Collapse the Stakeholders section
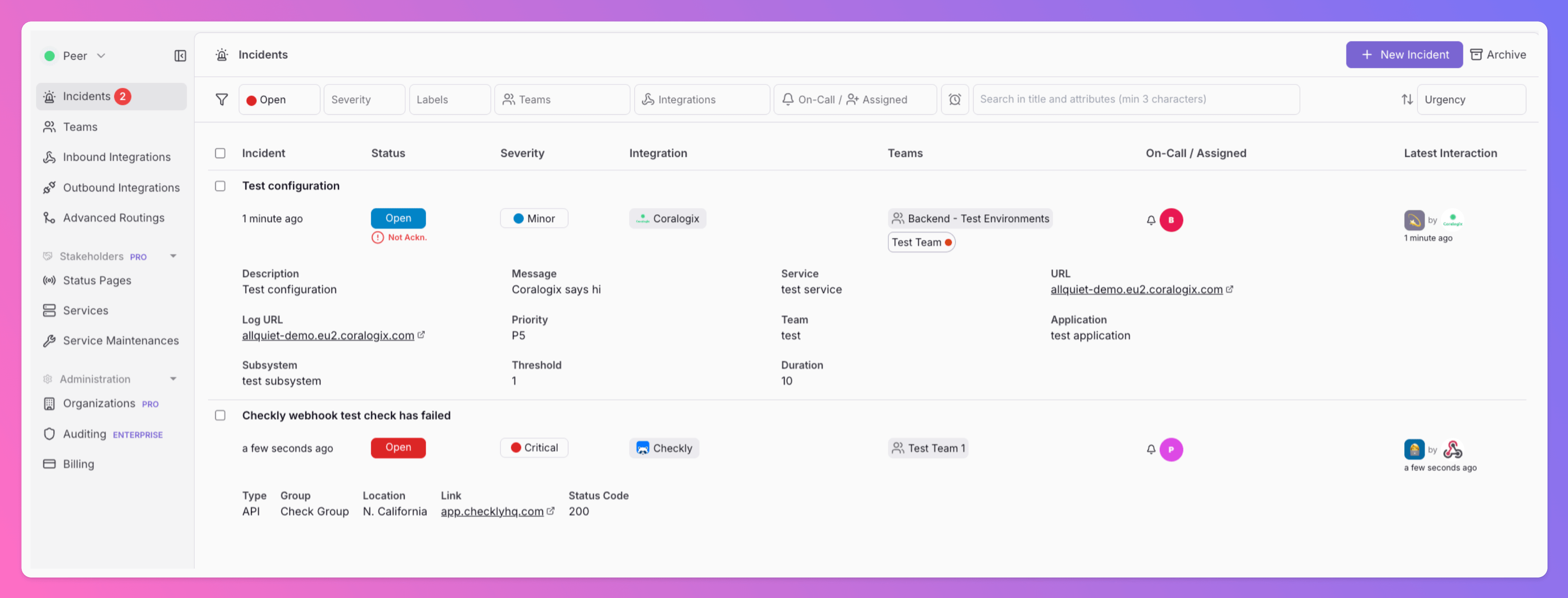 173,256
